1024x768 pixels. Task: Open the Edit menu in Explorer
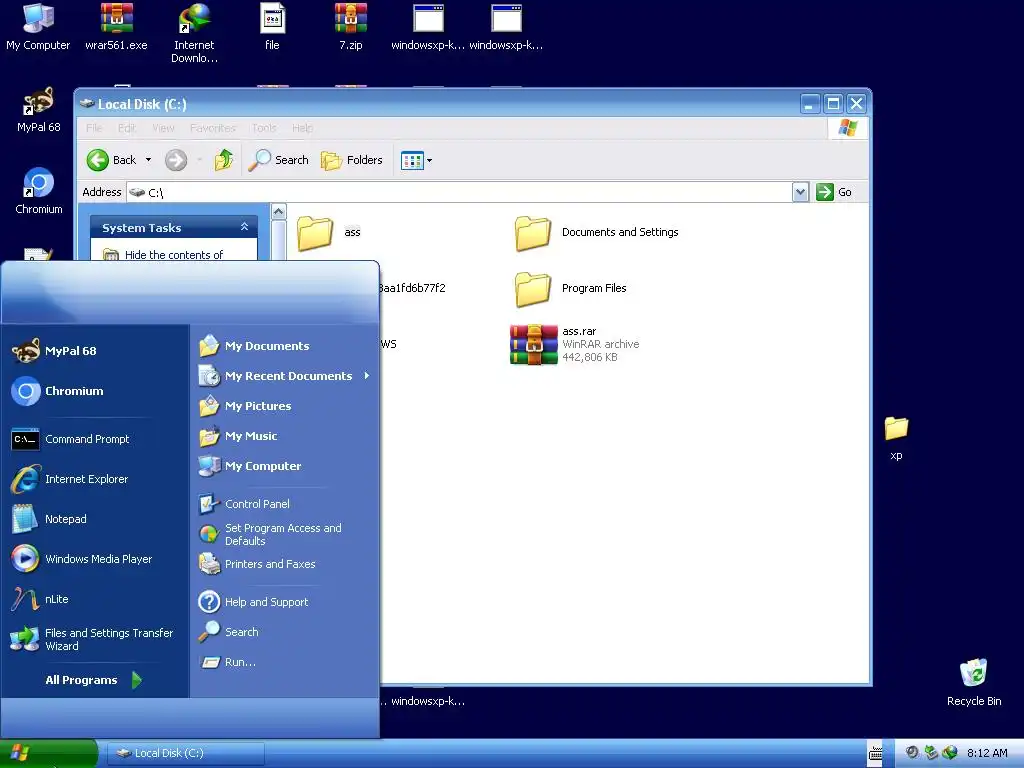click(x=127, y=128)
